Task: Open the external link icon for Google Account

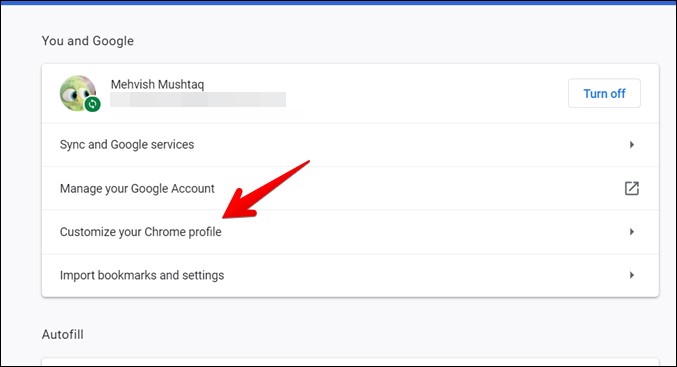Action: [x=632, y=188]
